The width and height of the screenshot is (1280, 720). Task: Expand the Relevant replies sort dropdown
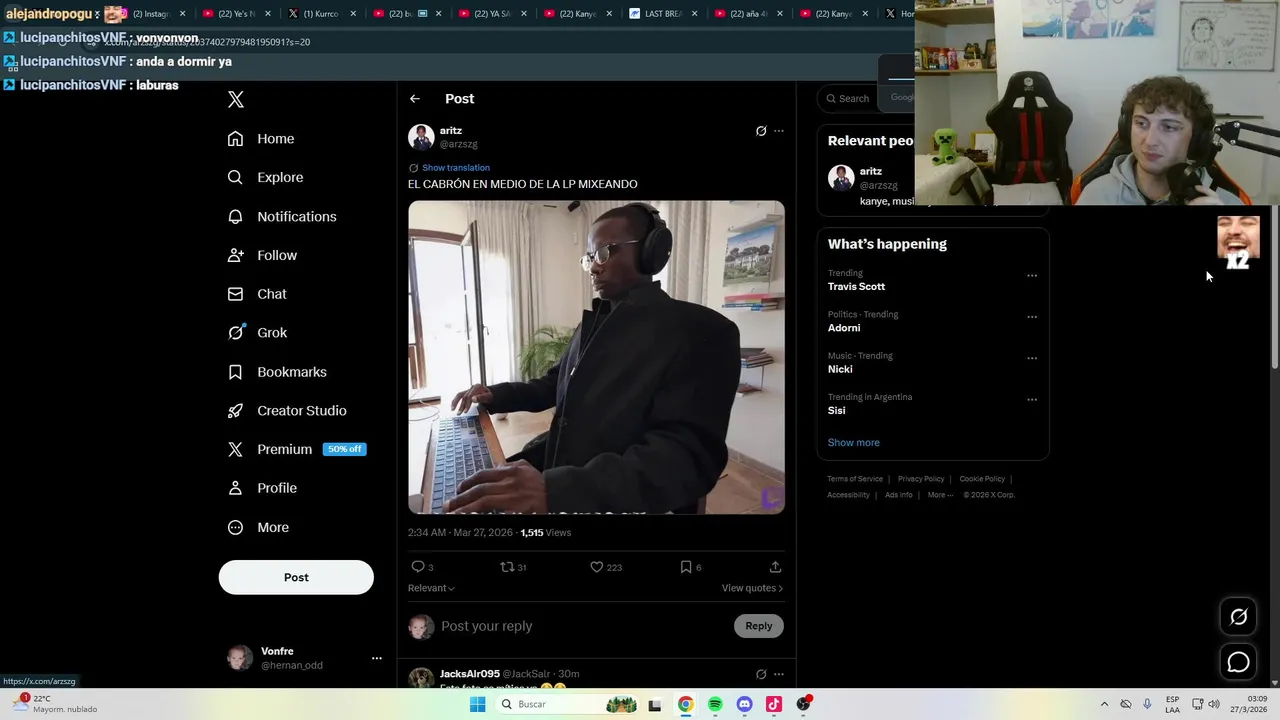431,588
